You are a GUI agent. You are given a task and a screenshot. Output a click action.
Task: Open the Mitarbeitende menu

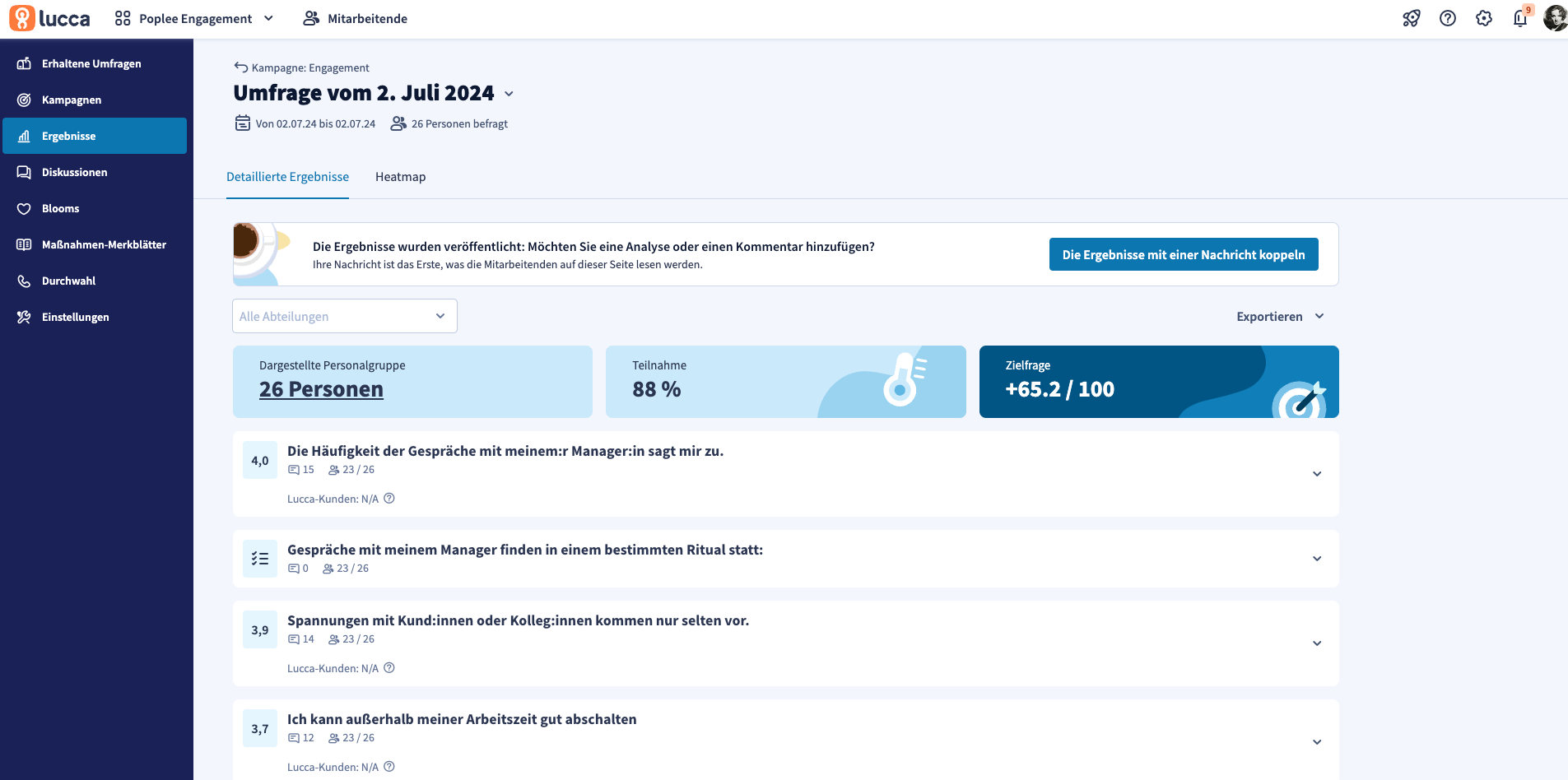coord(356,18)
